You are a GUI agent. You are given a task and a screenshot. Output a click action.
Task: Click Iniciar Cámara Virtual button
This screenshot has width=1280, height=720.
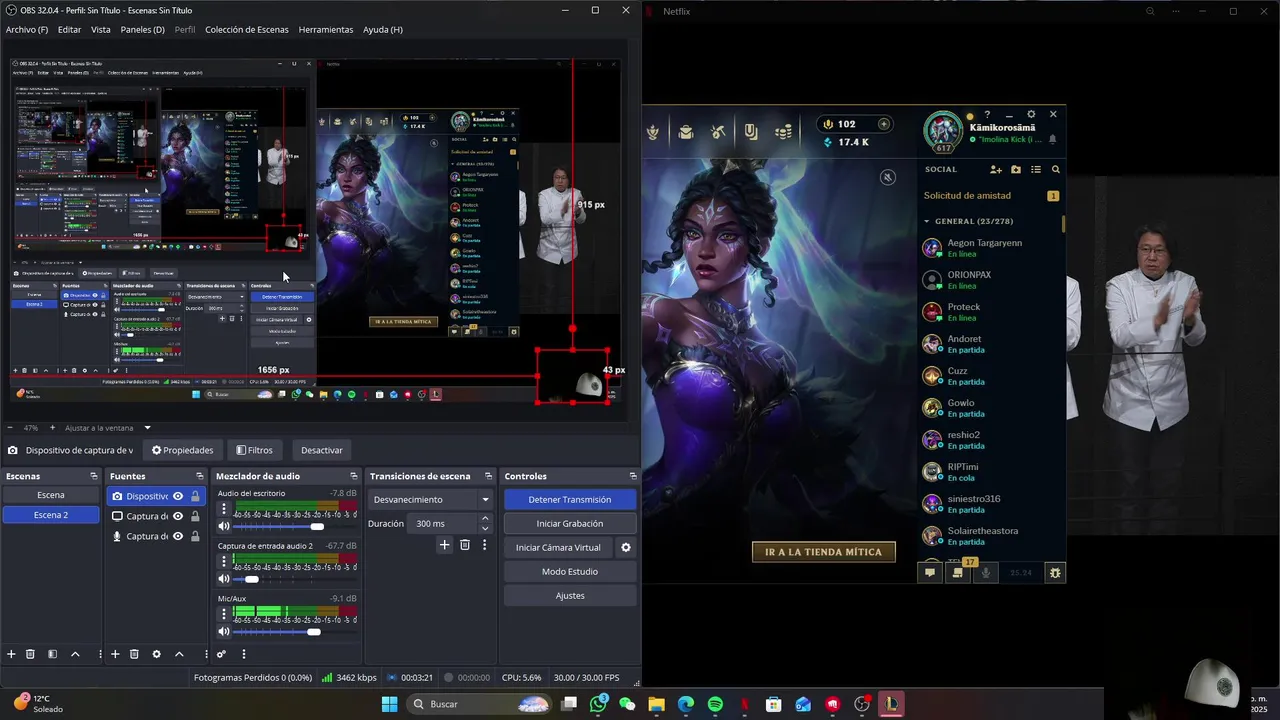click(x=558, y=547)
